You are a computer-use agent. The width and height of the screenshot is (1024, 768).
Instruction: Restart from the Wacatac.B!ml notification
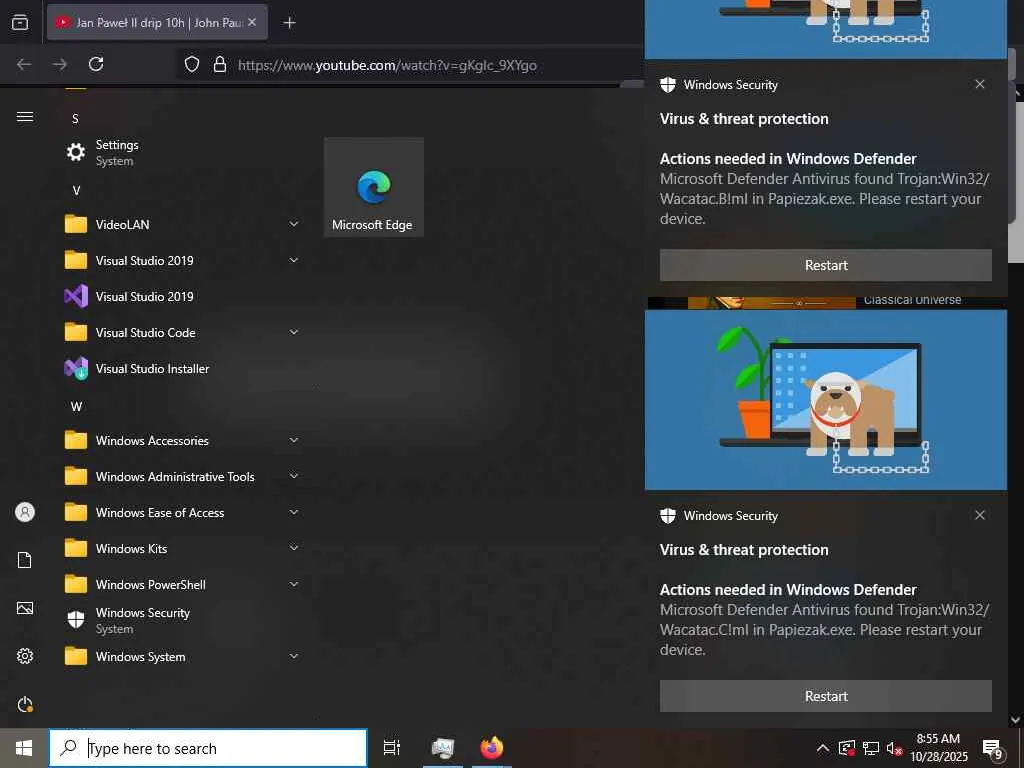pos(825,265)
